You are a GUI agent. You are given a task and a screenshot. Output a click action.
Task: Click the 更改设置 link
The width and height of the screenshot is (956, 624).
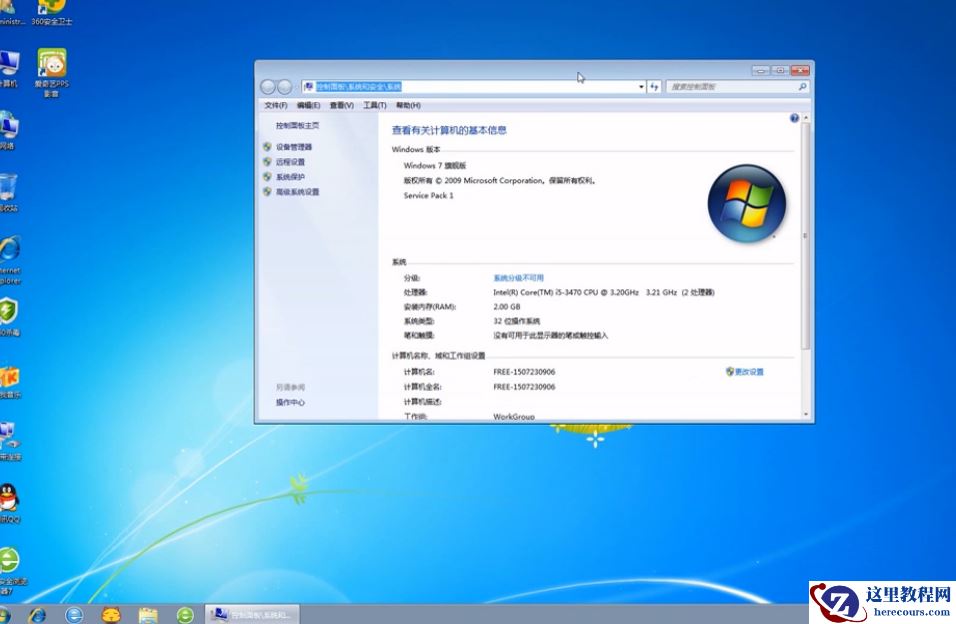click(x=749, y=371)
